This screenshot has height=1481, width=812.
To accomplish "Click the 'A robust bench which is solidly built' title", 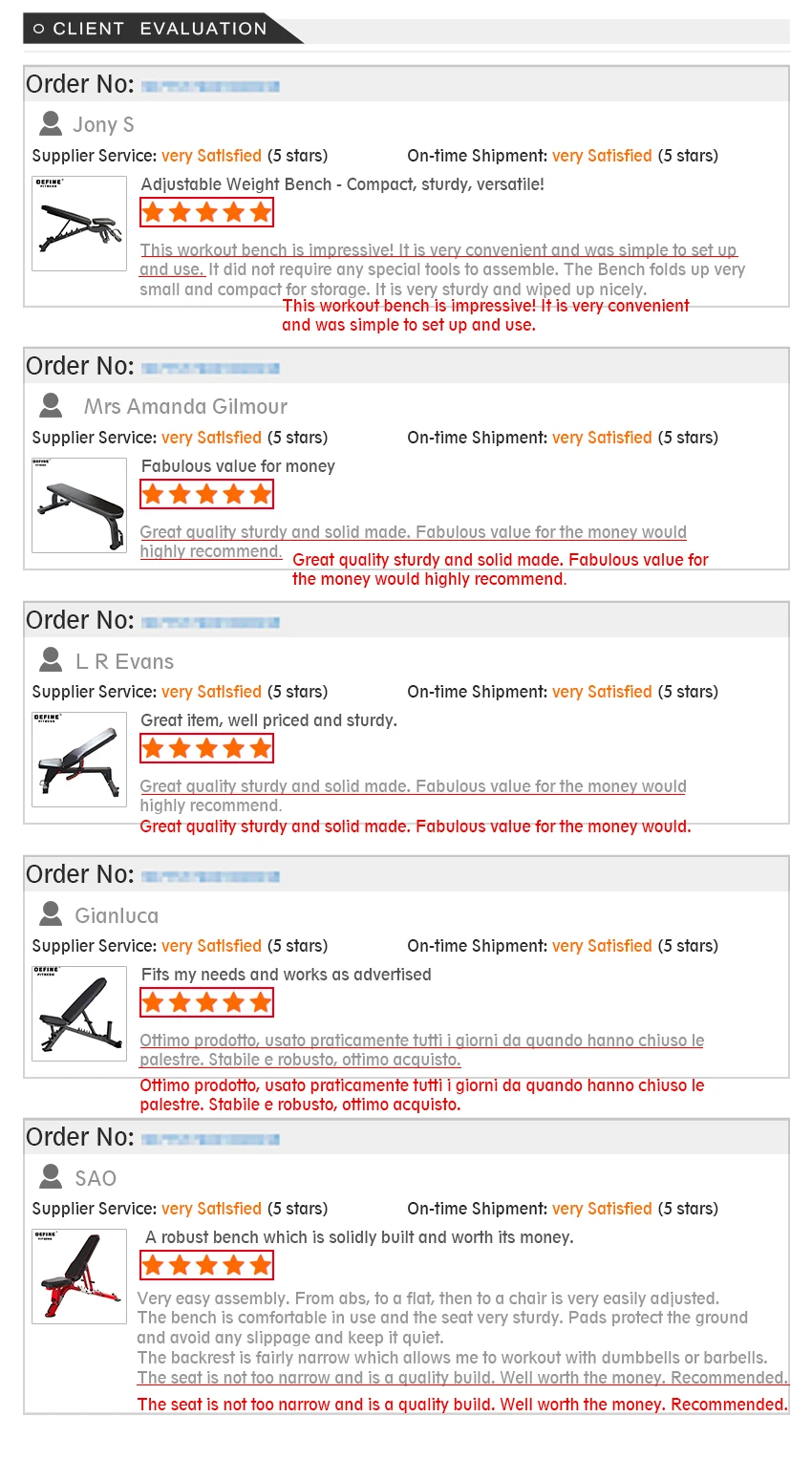I will 359,1237.
